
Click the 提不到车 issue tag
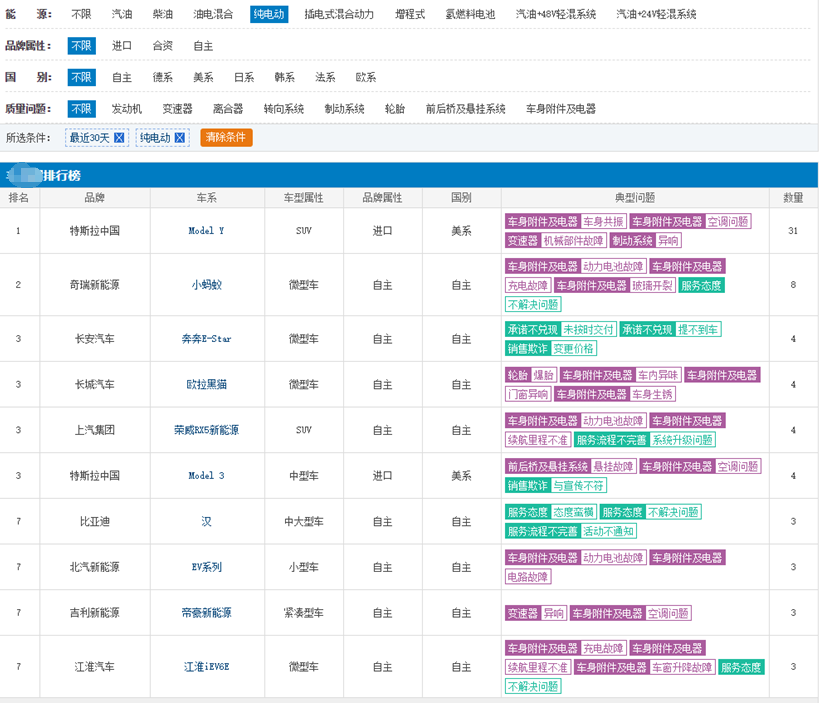pos(698,329)
